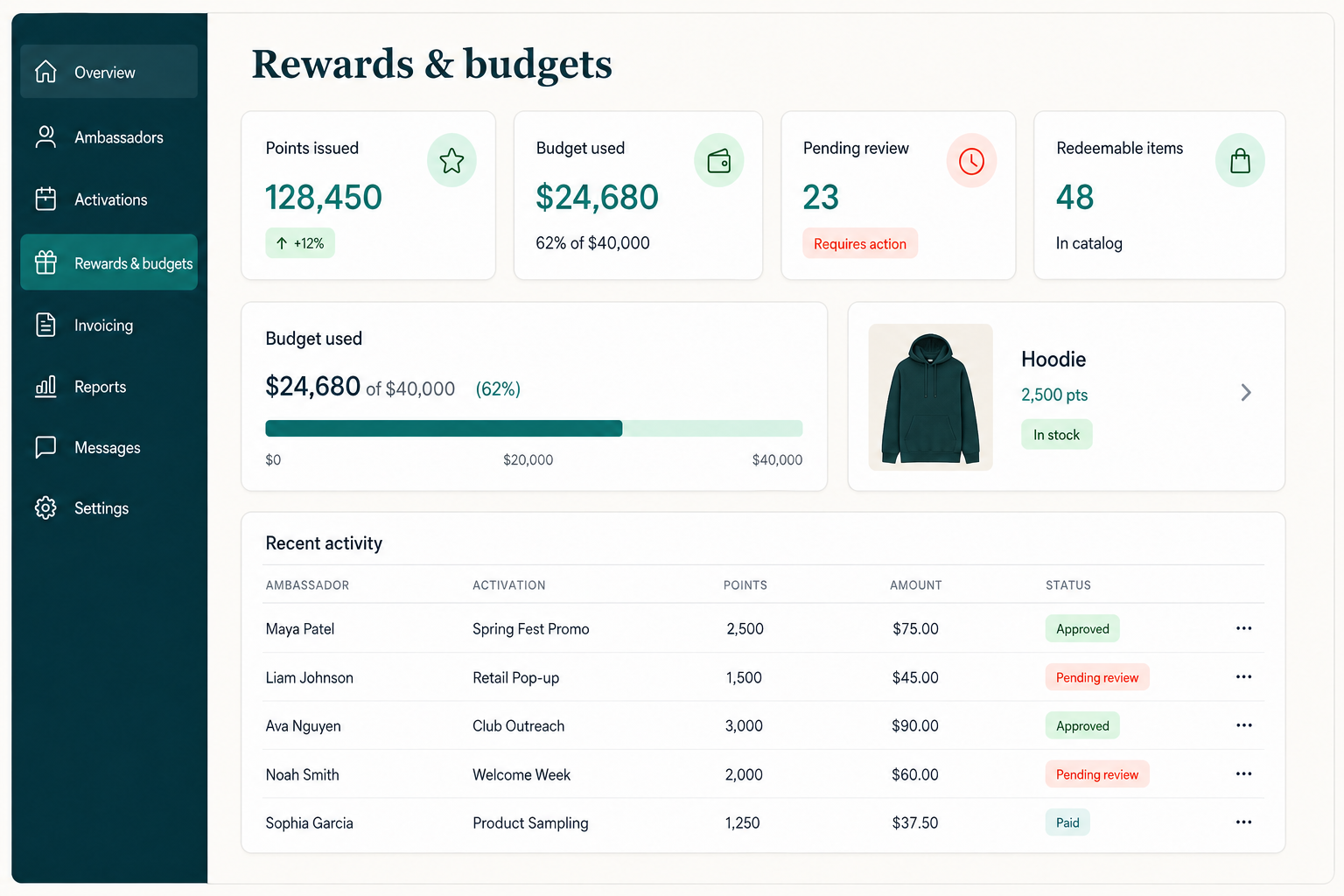Click the Requires action badge
This screenshot has height=896, width=1344.
(x=860, y=243)
